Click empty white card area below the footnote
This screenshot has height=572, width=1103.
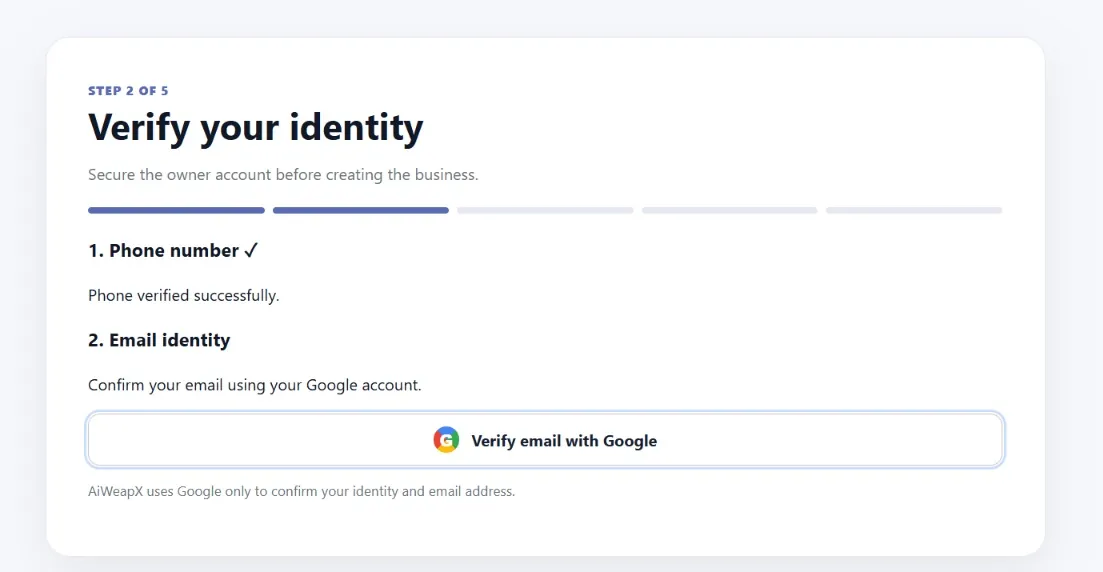[x=545, y=528]
